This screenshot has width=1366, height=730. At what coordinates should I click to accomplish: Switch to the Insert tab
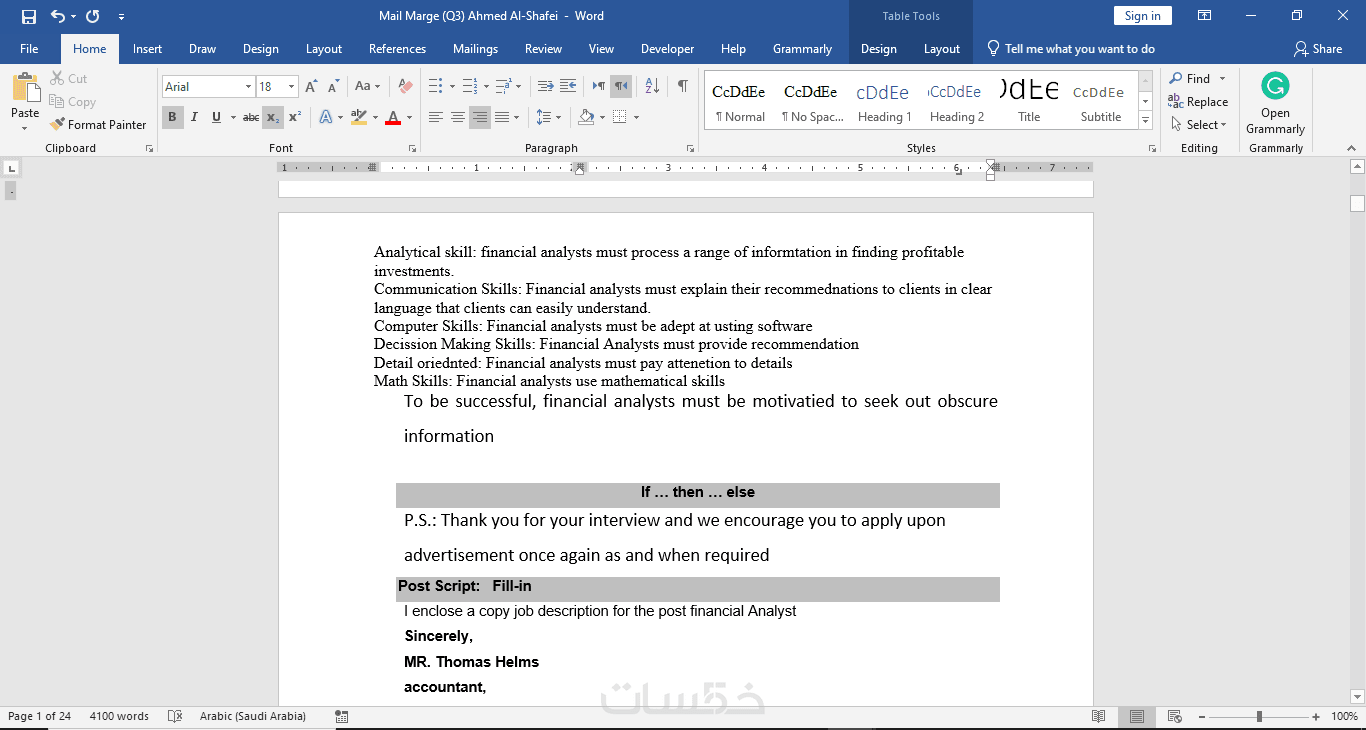point(147,49)
